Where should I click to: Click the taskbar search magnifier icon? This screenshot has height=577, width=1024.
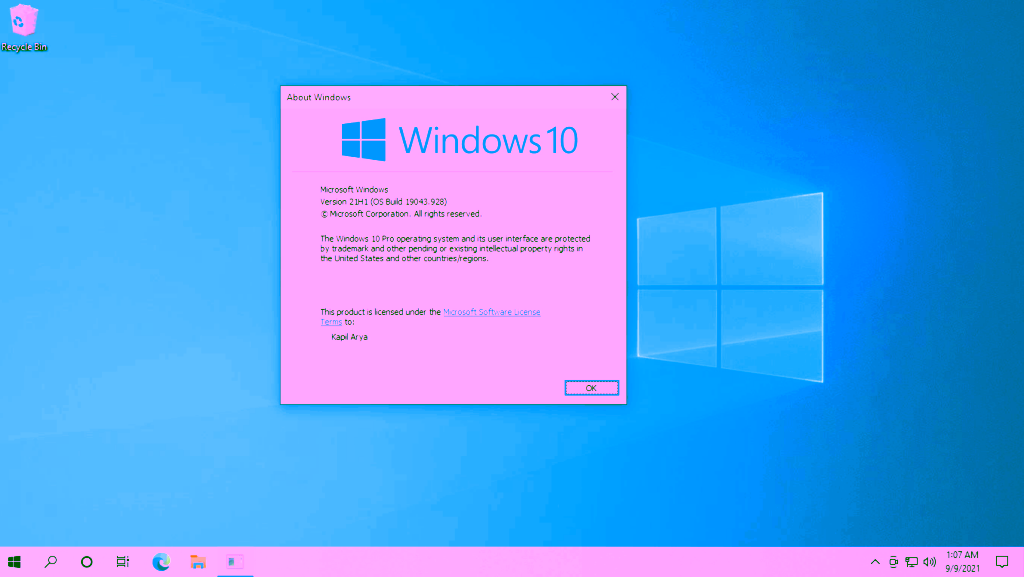tap(50, 562)
